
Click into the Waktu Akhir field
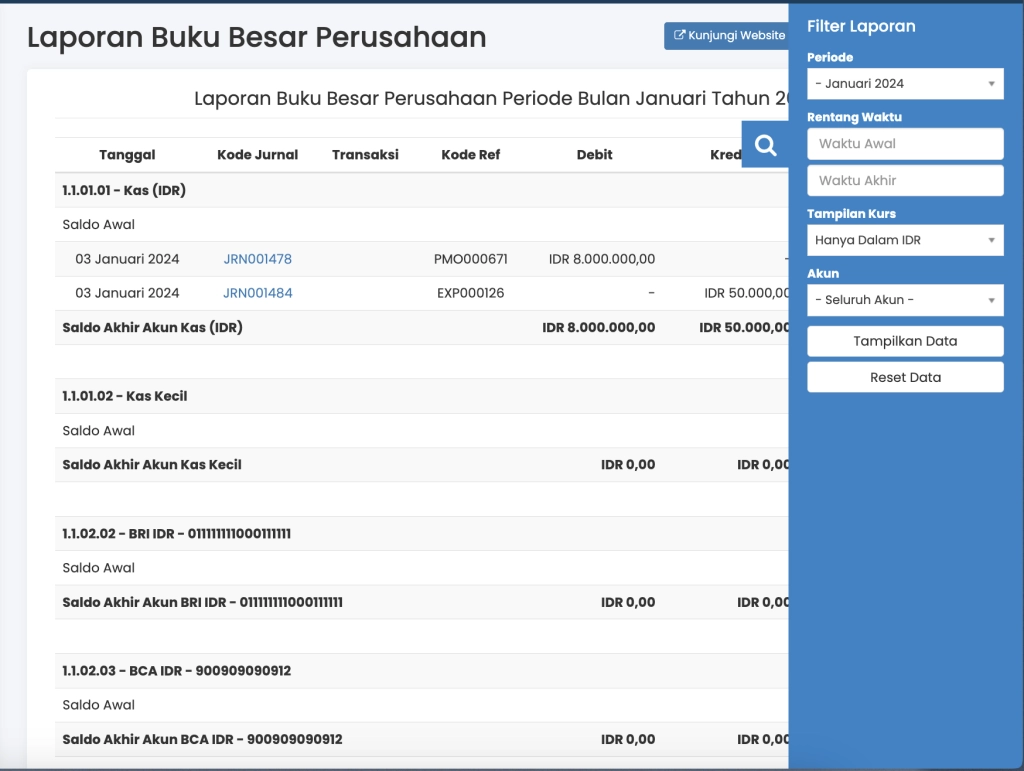coord(904,181)
